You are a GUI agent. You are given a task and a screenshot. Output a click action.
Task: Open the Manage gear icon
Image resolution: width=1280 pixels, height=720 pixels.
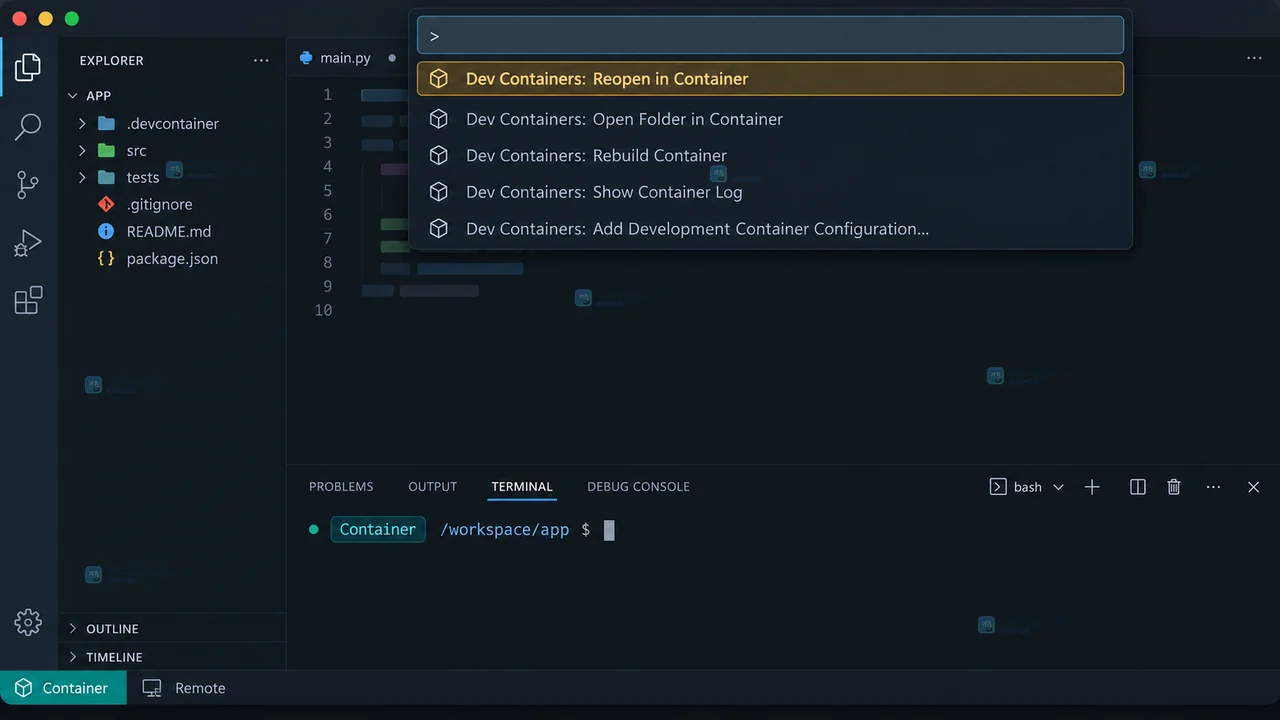pos(28,622)
